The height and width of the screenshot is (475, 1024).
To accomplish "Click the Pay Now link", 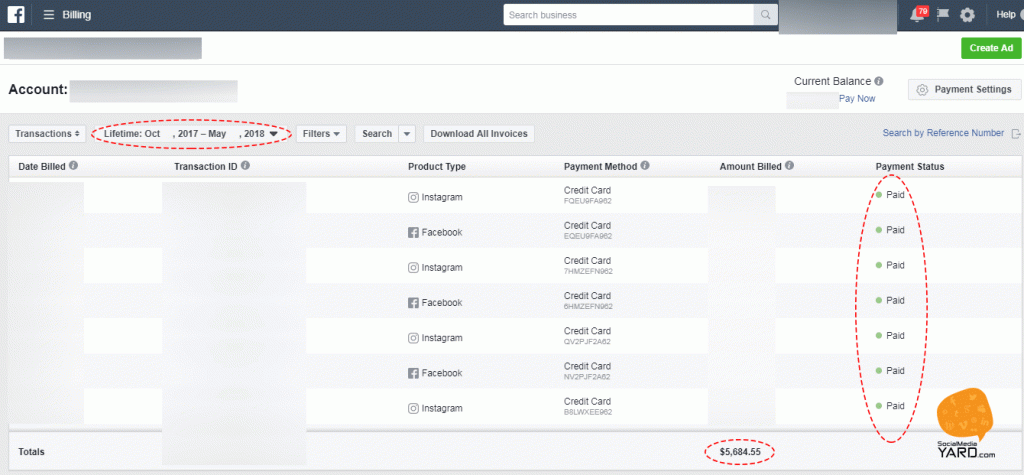I will (x=857, y=99).
